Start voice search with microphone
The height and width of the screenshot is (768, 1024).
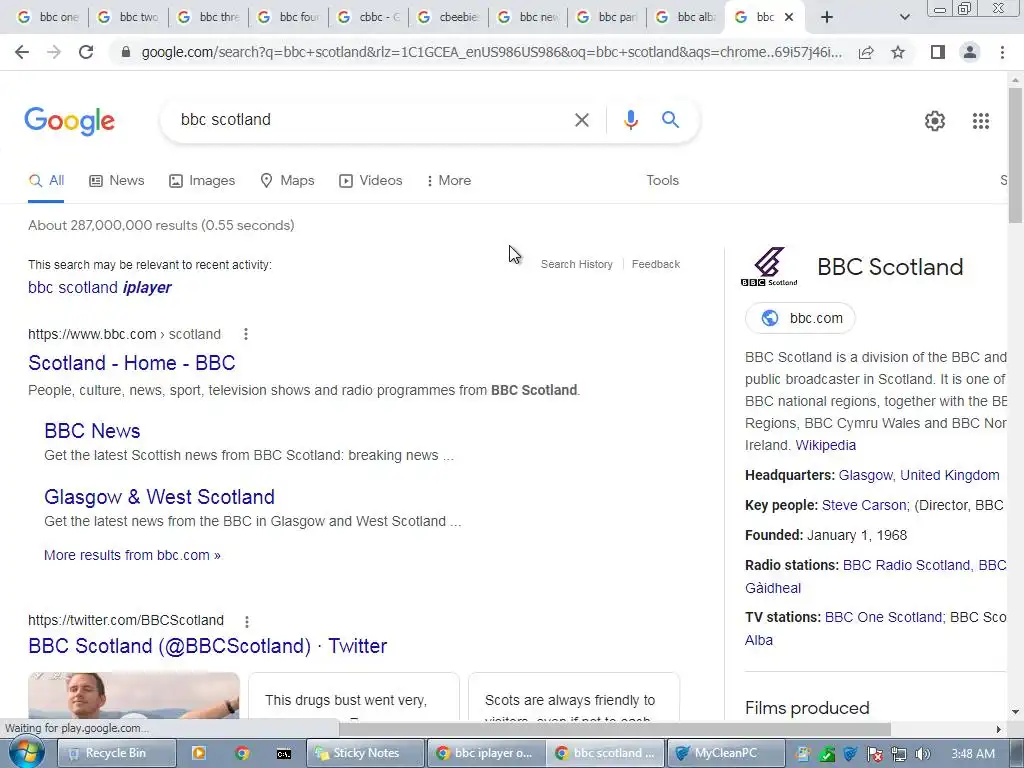click(630, 120)
